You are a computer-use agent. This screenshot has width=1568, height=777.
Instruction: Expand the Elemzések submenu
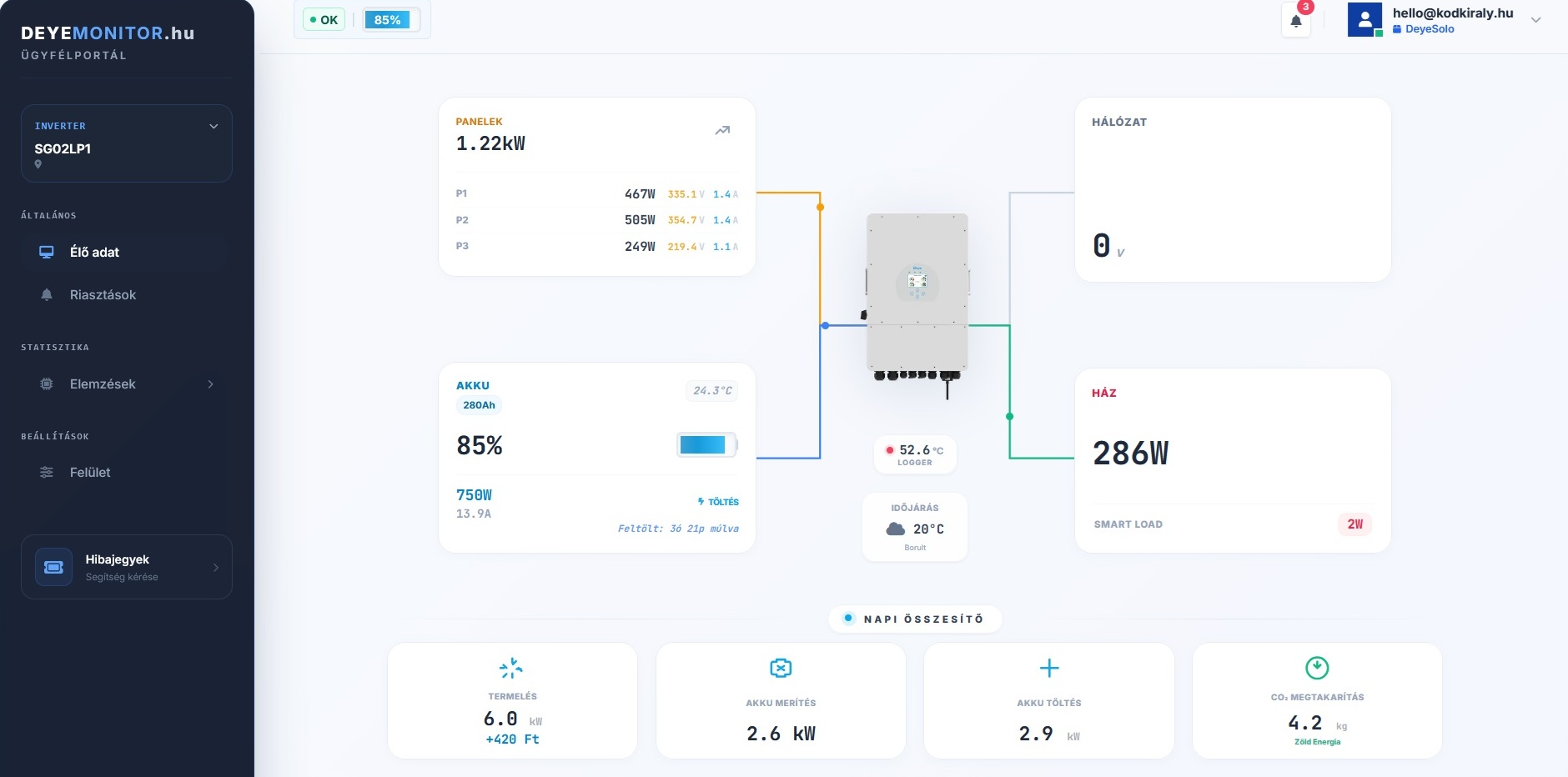pos(127,383)
